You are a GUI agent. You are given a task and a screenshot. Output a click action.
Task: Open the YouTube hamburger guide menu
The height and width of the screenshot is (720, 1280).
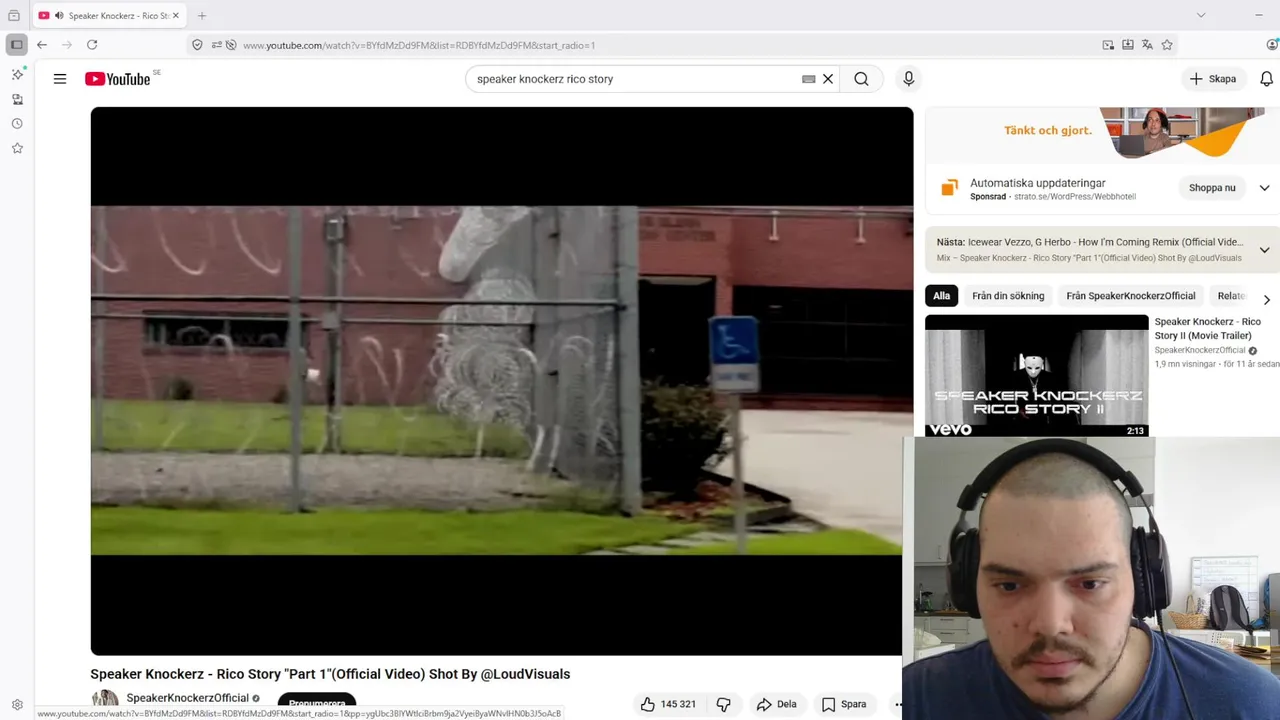pos(60,79)
